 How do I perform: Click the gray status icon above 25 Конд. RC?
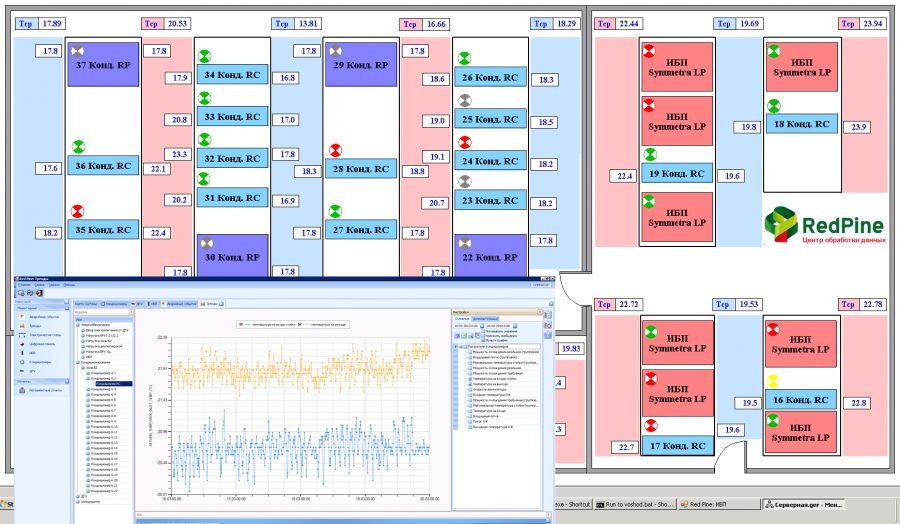(x=465, y=100)
